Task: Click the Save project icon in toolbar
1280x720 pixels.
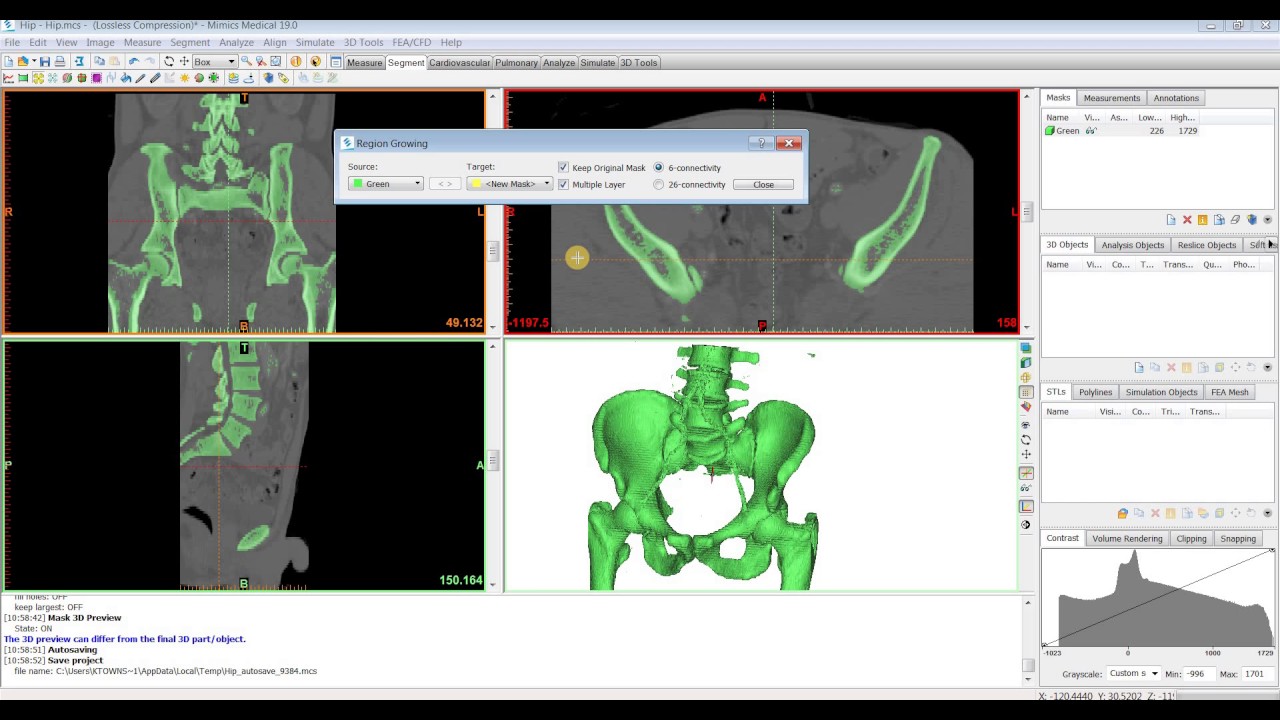Action: tap(45, 62)
